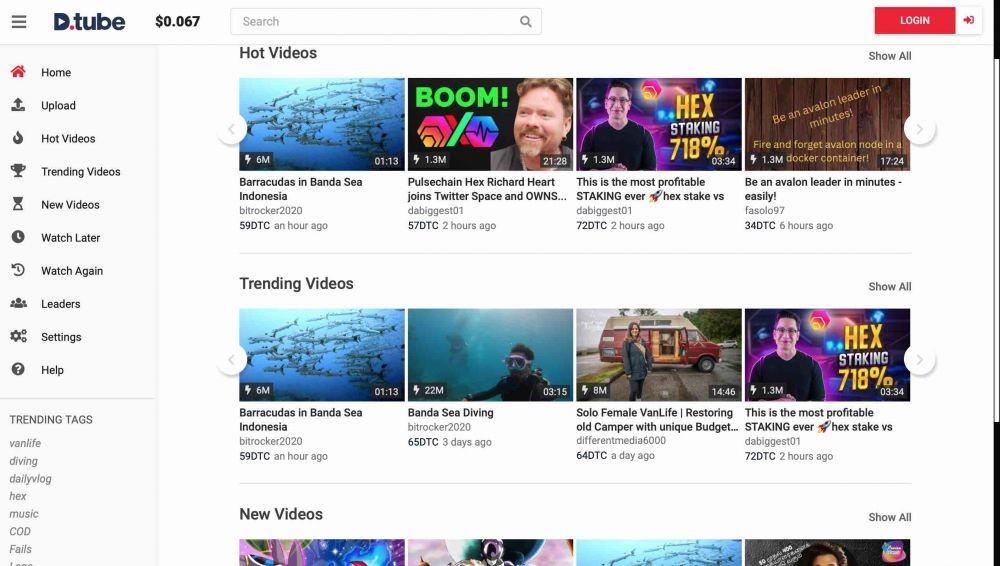Click the D.tube logo
Image resolution: width=1000 pixels, height=566 pixels.
[x=89, y=22]
